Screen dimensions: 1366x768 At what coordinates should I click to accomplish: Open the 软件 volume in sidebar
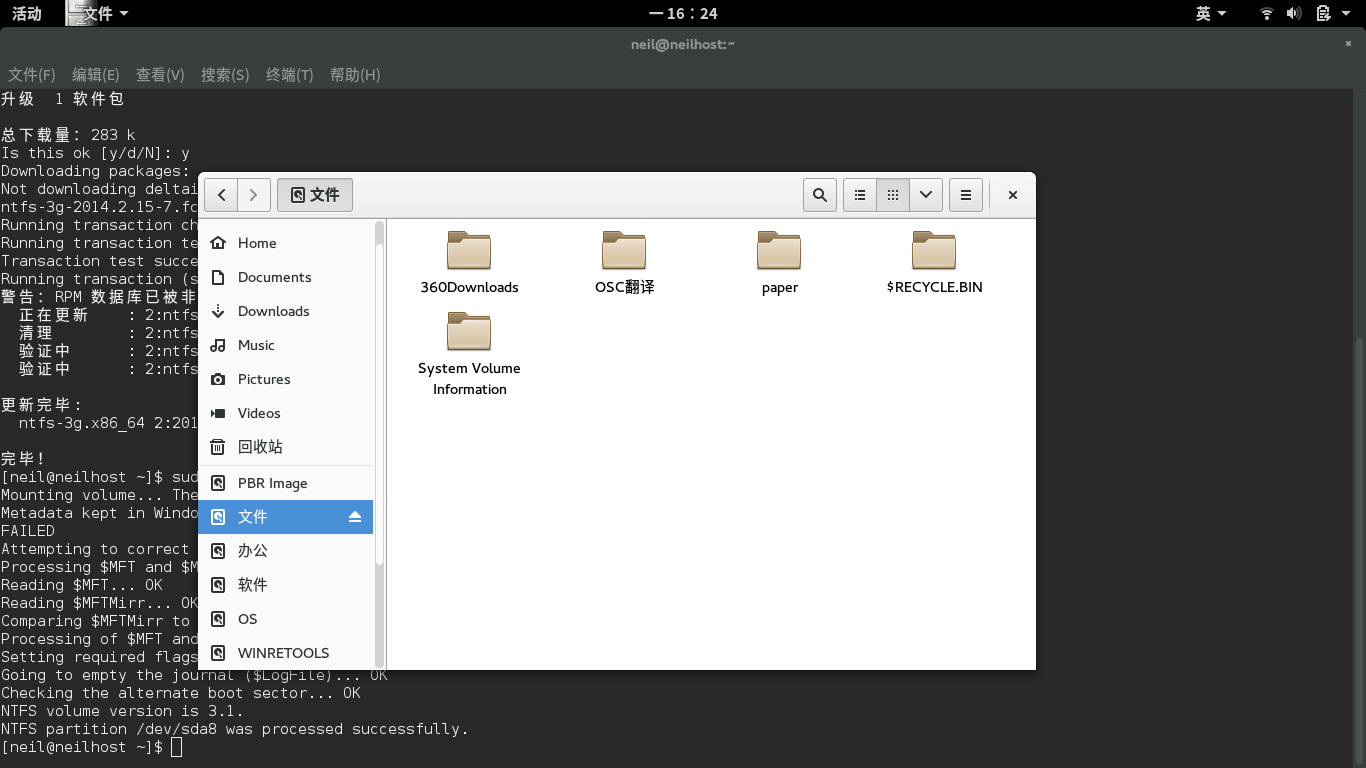click(x=286, y=585)
